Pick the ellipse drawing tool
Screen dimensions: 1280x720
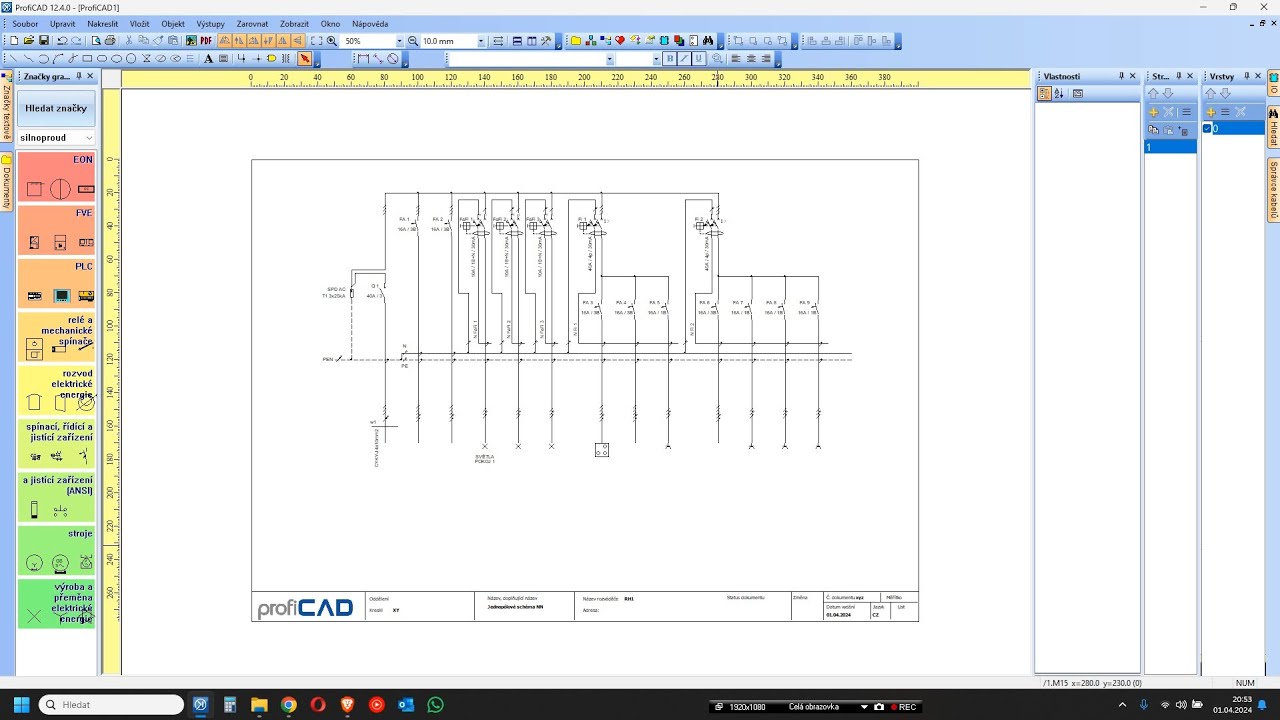[116, 58]
